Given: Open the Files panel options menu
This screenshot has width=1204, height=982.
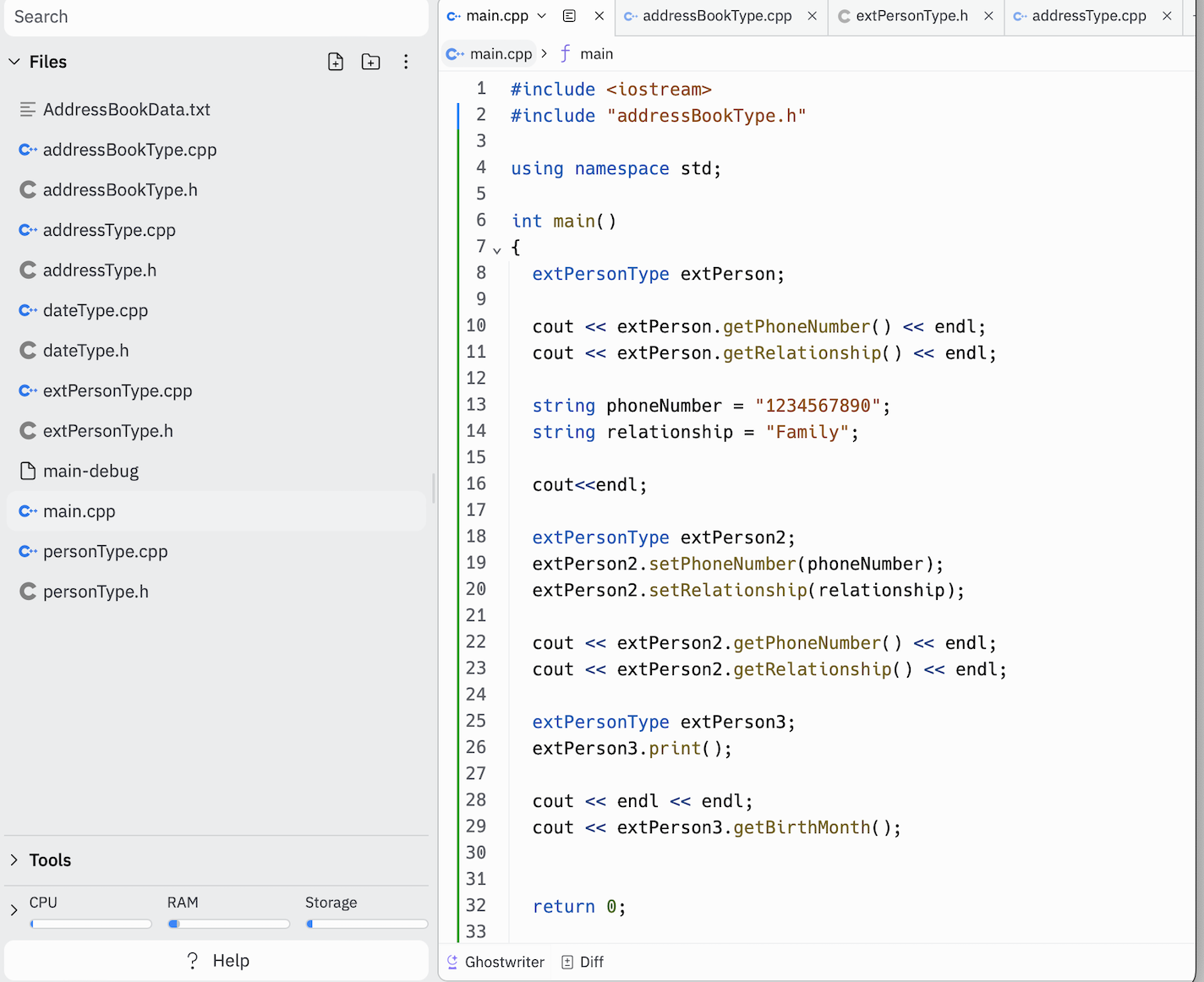Looking at the screenshot, I should tap(406, 61).
